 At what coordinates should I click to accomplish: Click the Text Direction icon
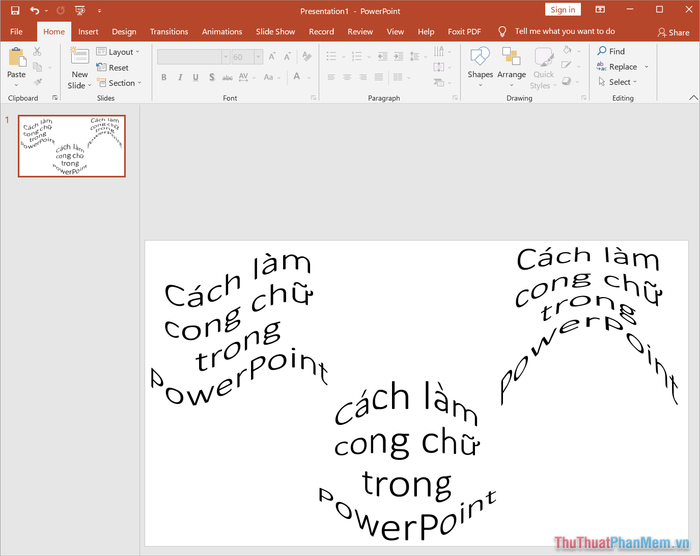pyautogui.click(x=439, y=51)
